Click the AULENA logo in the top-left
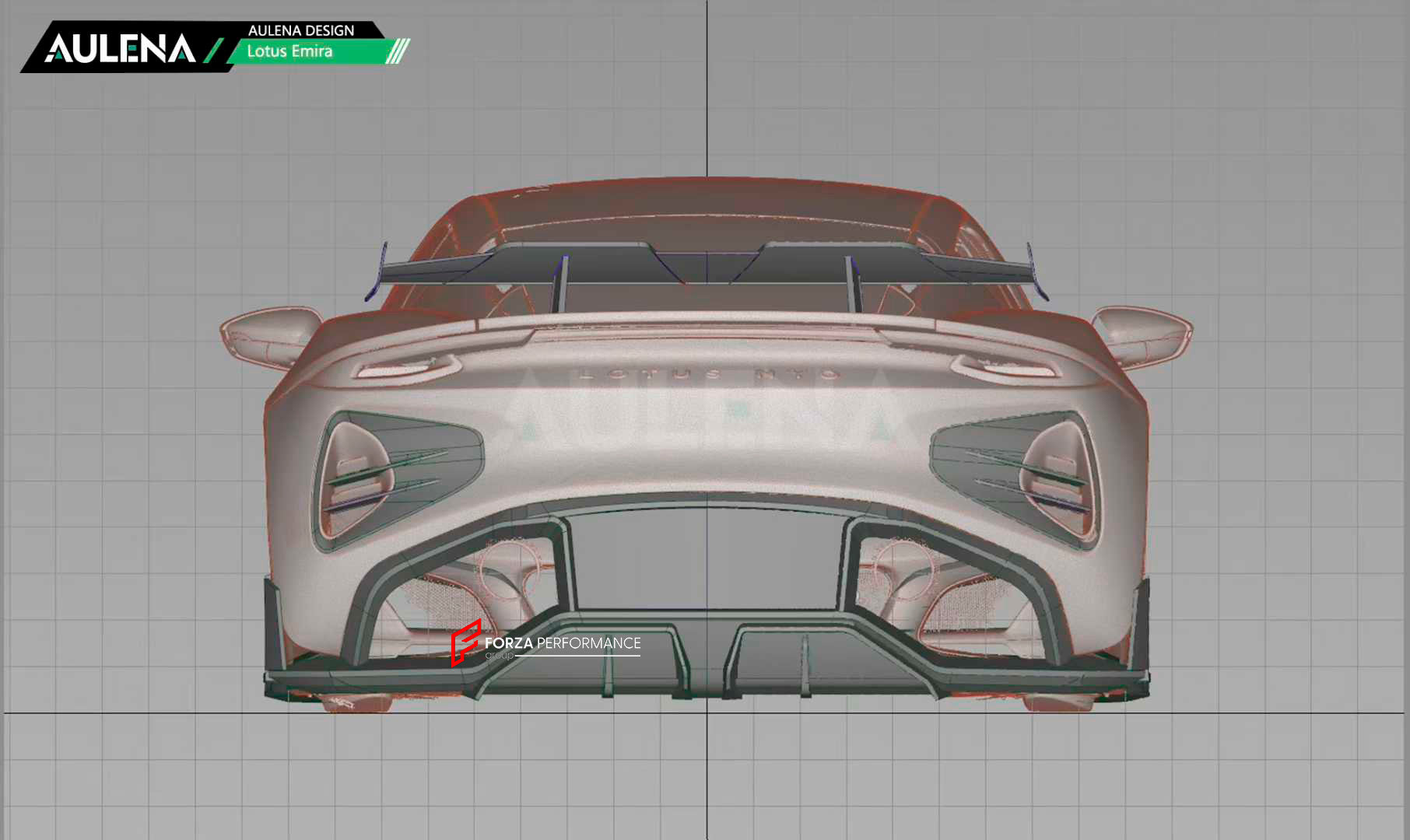 click(119, 48)
